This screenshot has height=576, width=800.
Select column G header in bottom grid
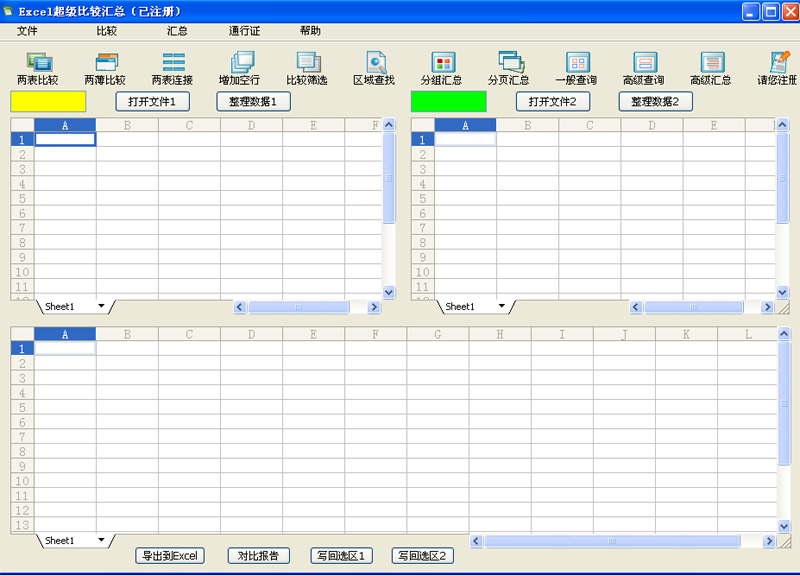[x=438, y=334]
